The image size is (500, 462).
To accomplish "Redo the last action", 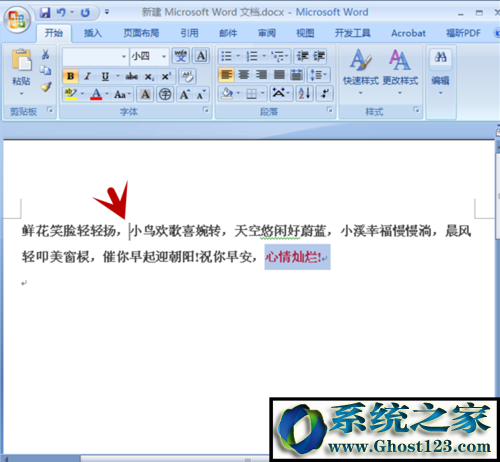I will click(85, 13).
